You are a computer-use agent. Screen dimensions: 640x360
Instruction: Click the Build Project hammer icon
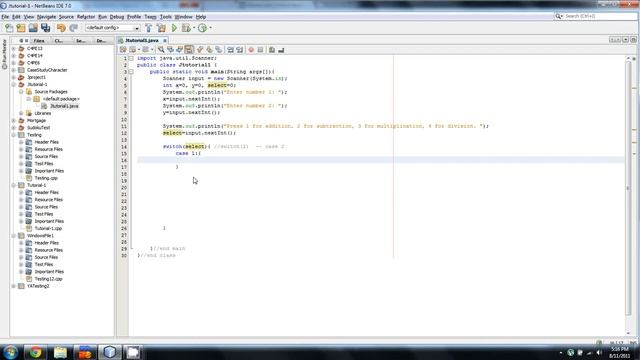click(x=149, y=28)
